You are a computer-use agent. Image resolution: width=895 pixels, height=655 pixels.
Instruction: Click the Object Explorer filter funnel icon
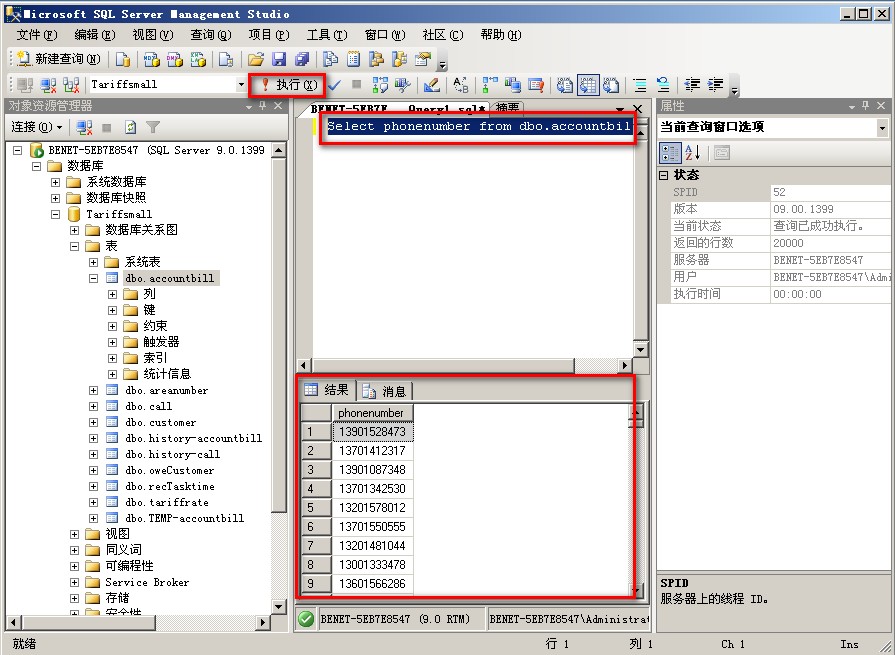click(x=152, y=127)
